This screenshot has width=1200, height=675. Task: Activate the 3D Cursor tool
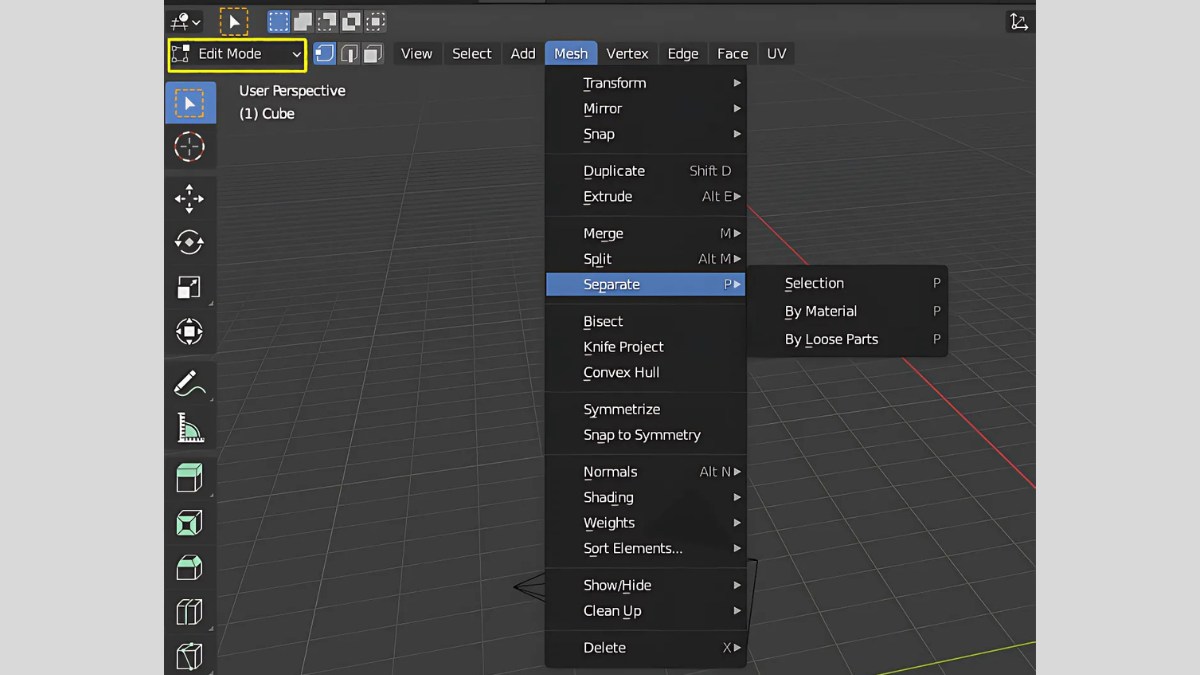(x=190, y=147)
